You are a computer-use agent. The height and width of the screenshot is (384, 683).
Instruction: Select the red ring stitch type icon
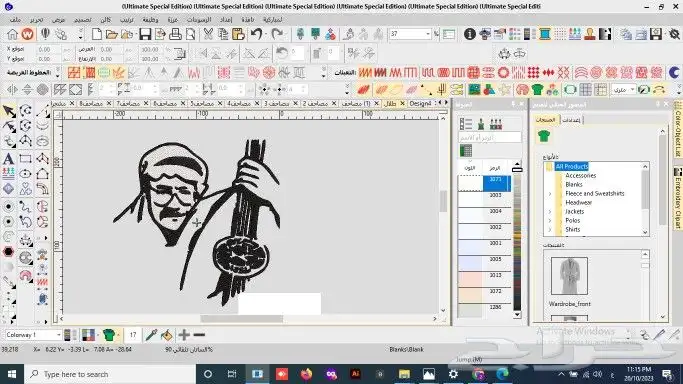pos(504,73)
